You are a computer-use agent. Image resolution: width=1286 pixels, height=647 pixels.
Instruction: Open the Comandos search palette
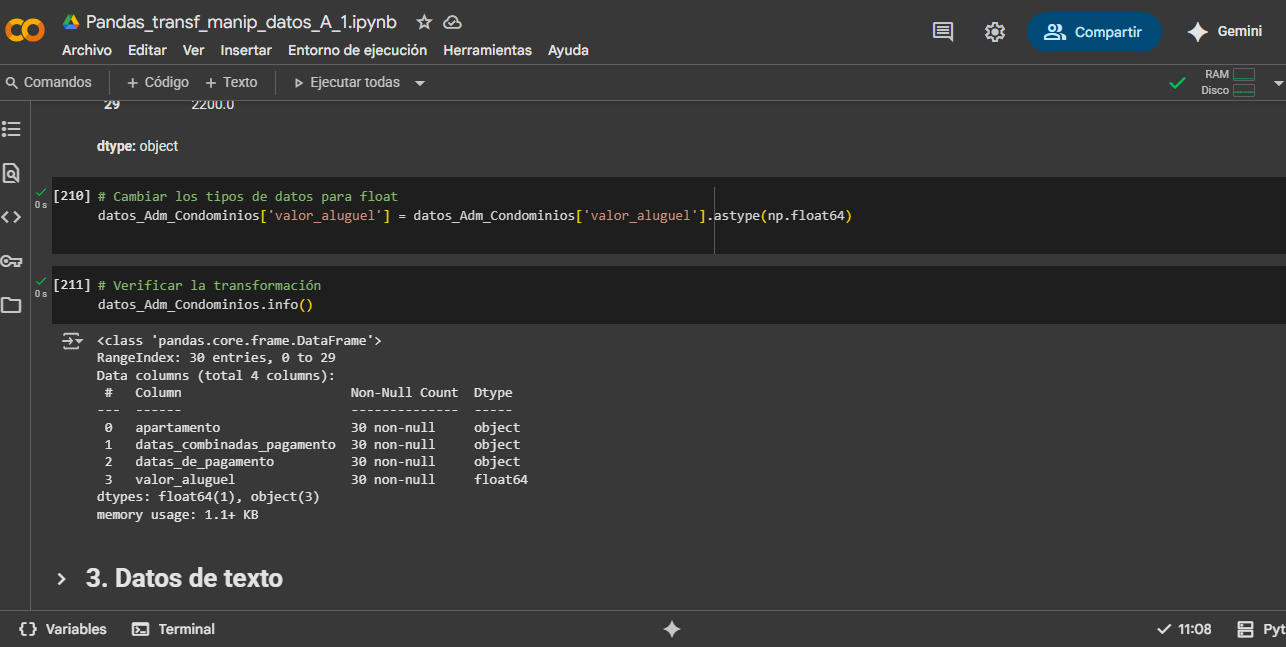click(x=49, y=82)
